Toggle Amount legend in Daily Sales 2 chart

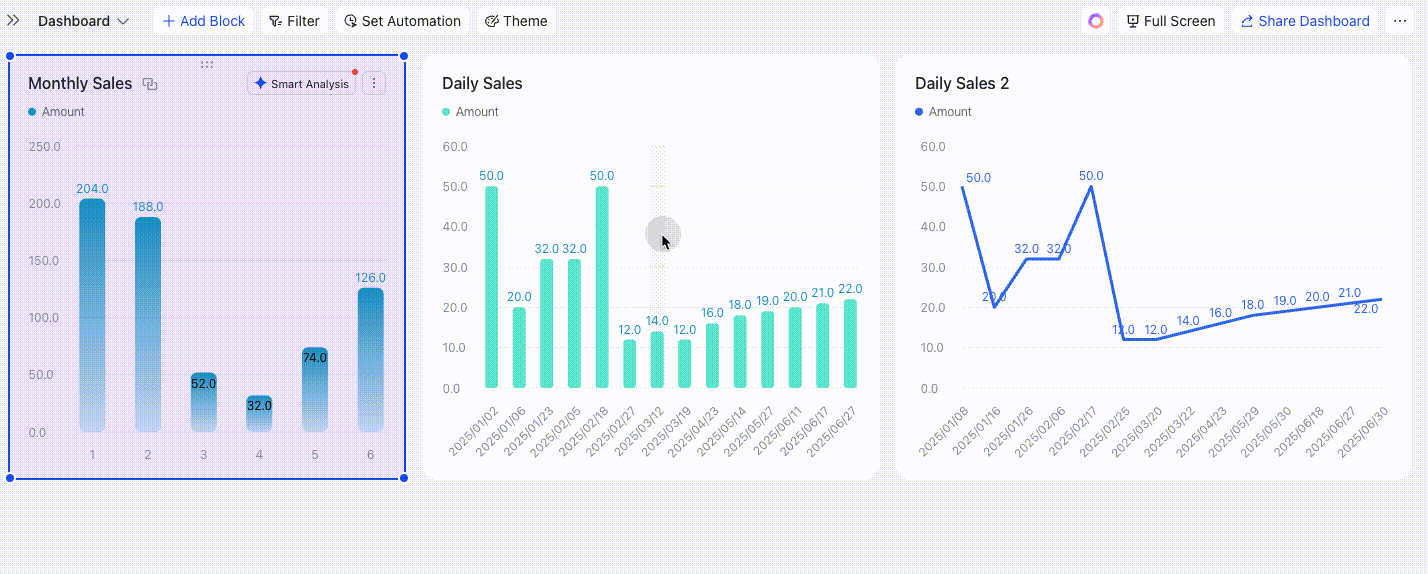[x=944, y=112]
